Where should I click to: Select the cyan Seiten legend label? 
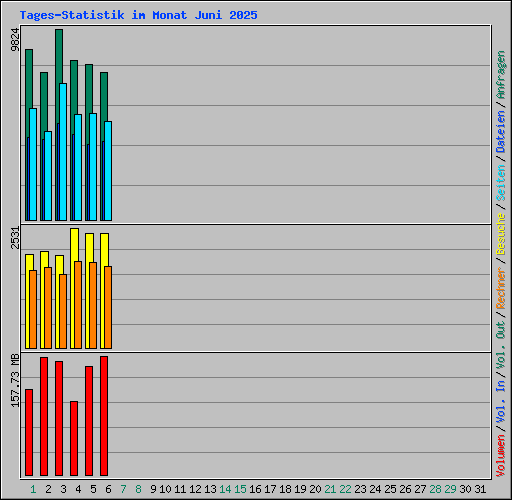tap(501, 183)
